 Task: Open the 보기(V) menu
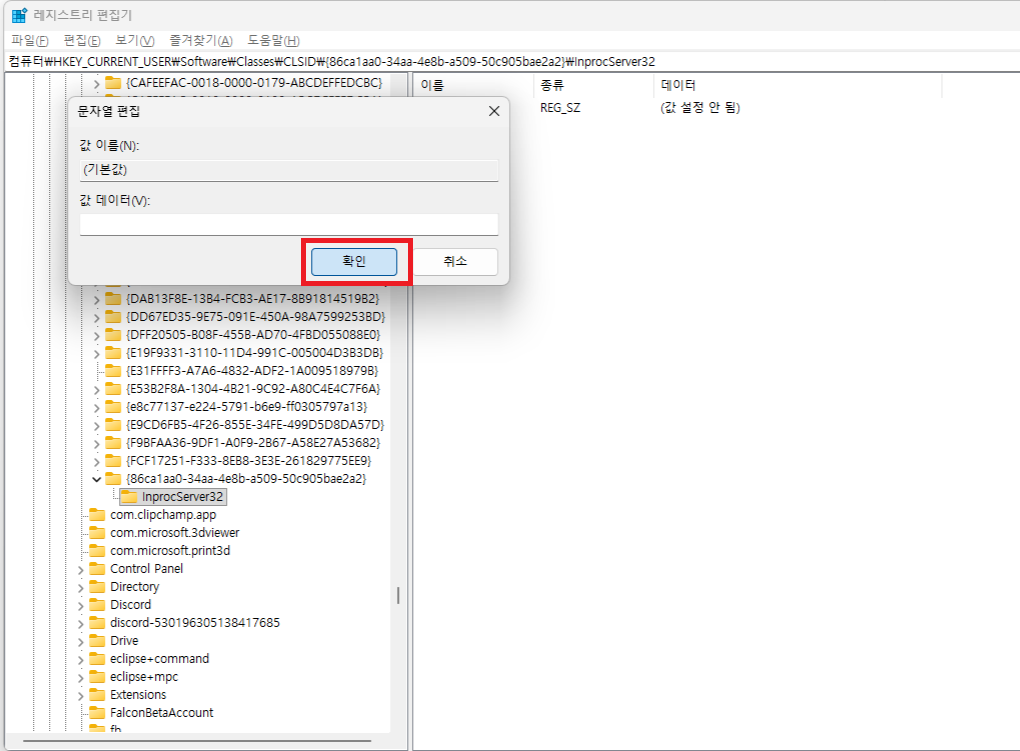(x=135, y=40)
